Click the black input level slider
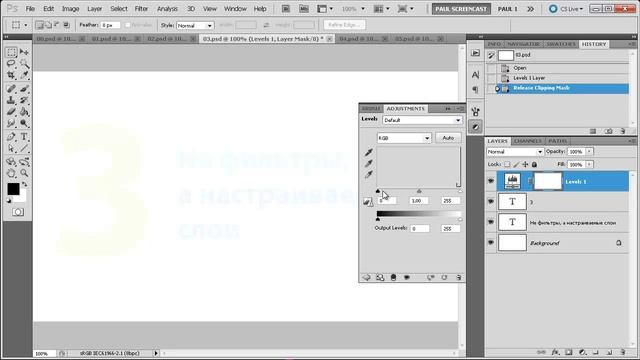640x360 pixels. pos(378,191)
